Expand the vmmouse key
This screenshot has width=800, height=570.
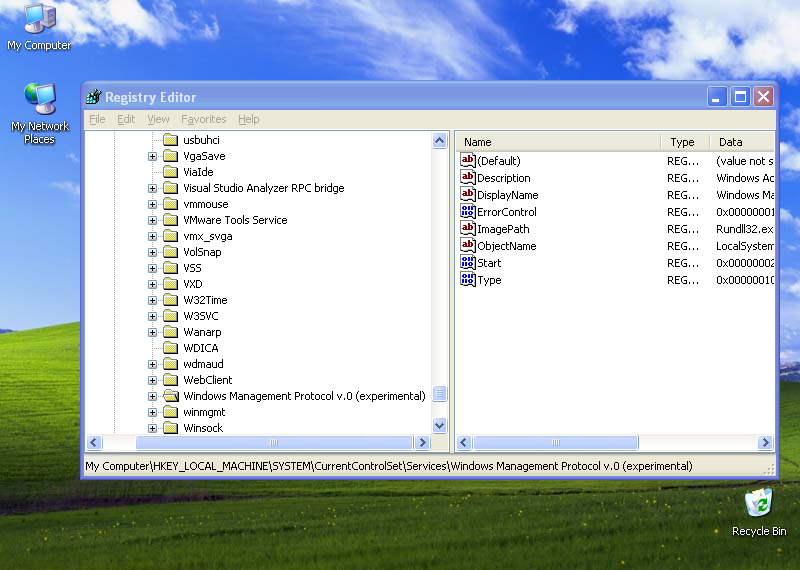(152, 204)
